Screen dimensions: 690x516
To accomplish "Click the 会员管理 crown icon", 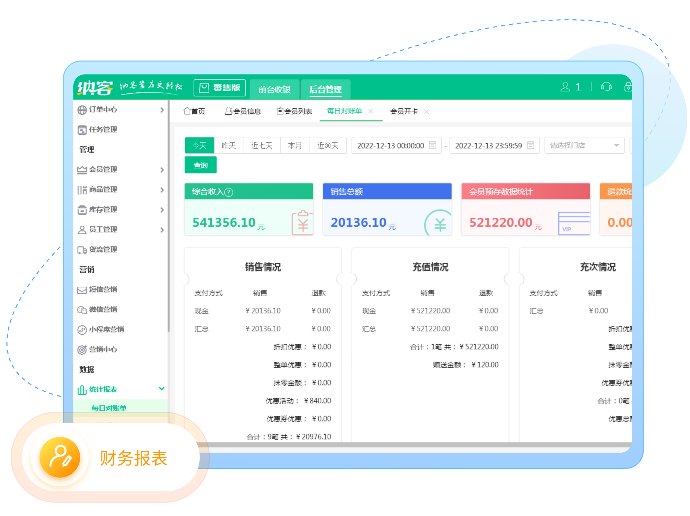I will 82,170.
